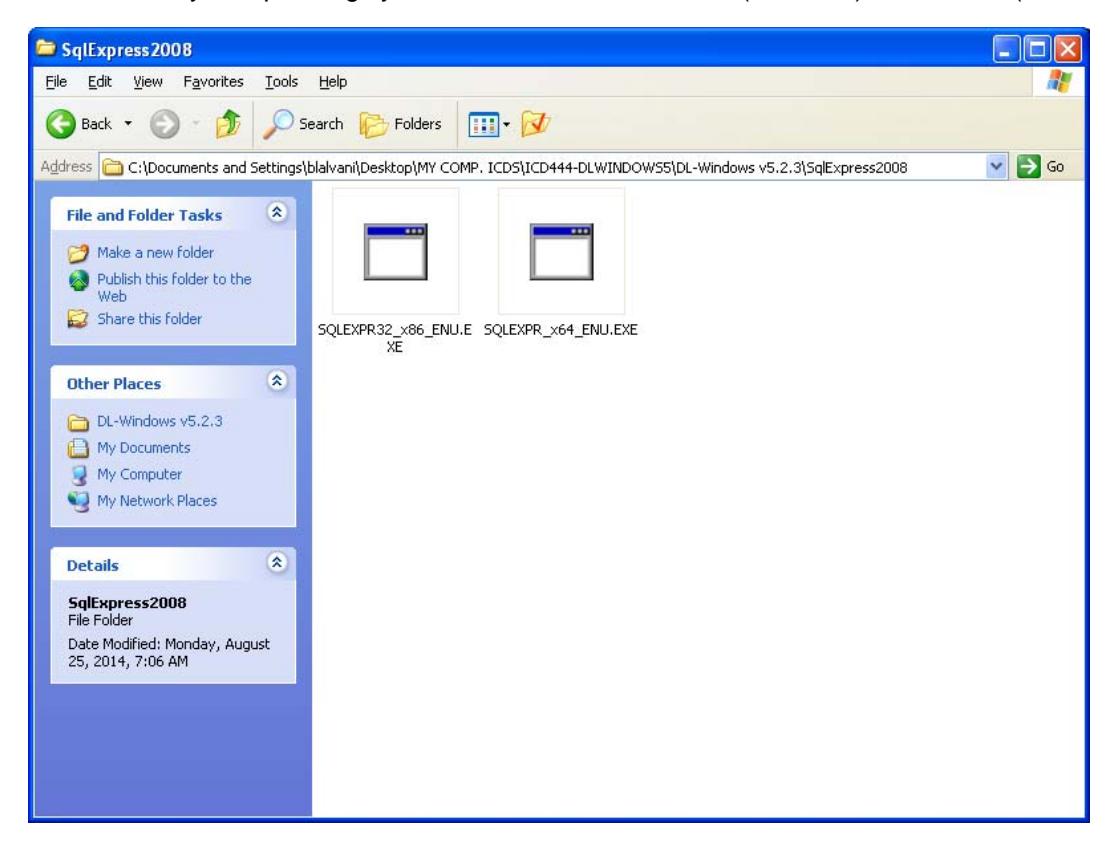Click the Views grid icon

(484, 125)
